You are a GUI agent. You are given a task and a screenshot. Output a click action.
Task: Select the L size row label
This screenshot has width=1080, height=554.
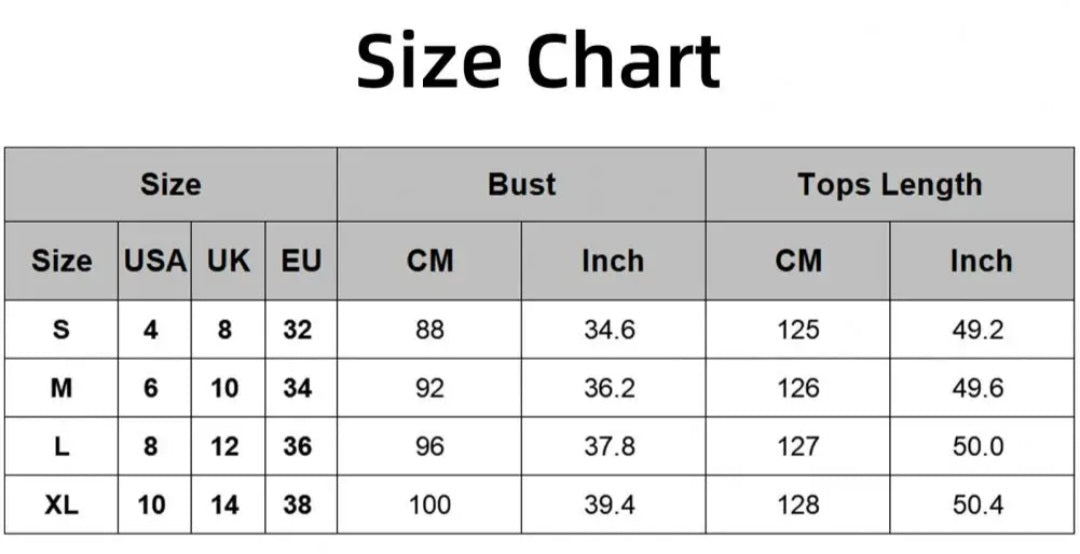pos(61,447)
